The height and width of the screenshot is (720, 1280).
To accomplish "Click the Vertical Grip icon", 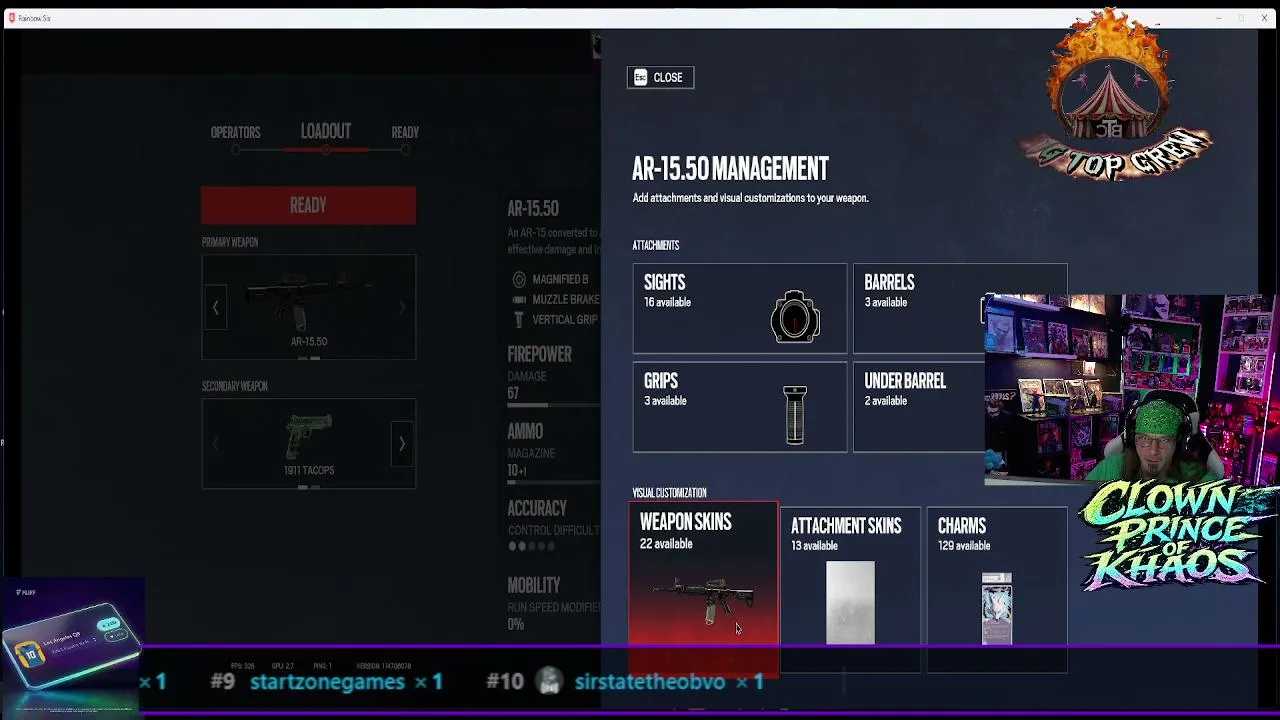I will coord(518,320).
